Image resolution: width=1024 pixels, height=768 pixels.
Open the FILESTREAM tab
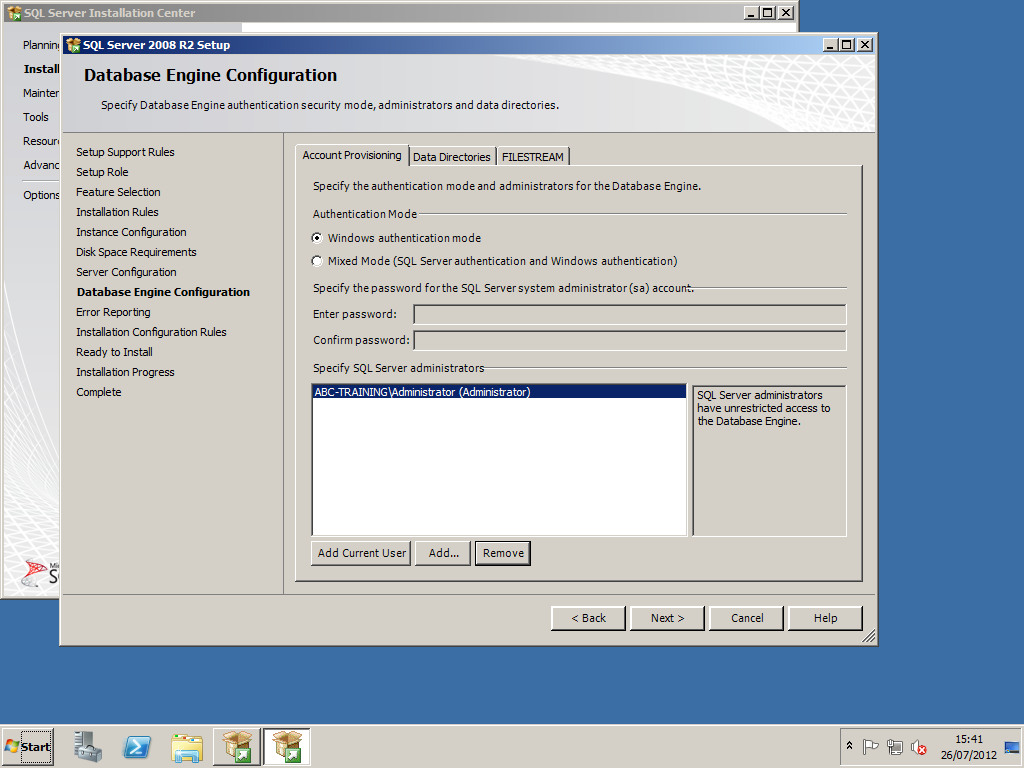pos(533,157)
